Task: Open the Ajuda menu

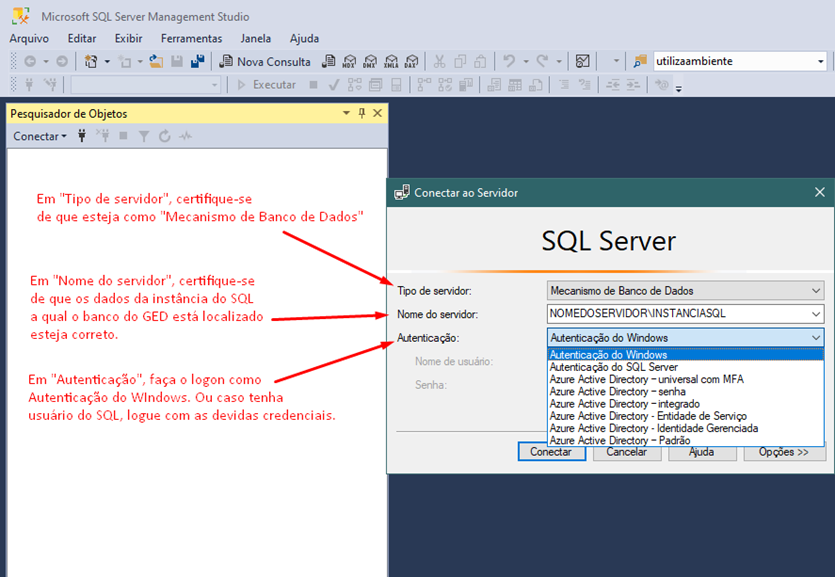Action: [304, 38]
